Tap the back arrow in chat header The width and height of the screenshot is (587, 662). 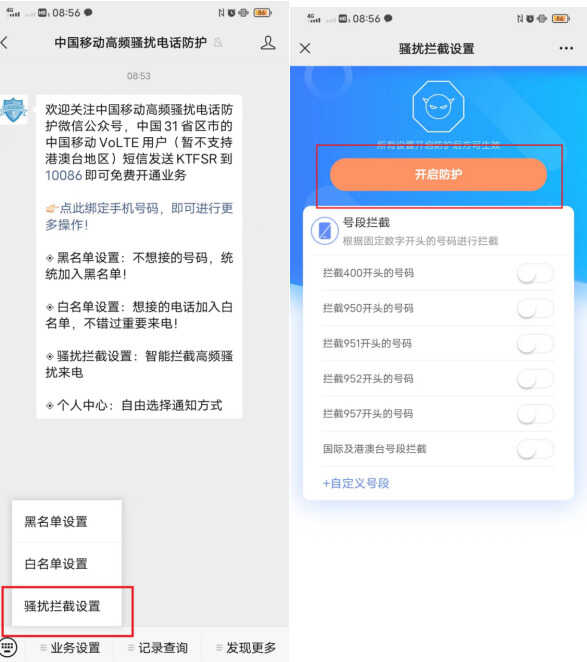(x=4, y=43)
